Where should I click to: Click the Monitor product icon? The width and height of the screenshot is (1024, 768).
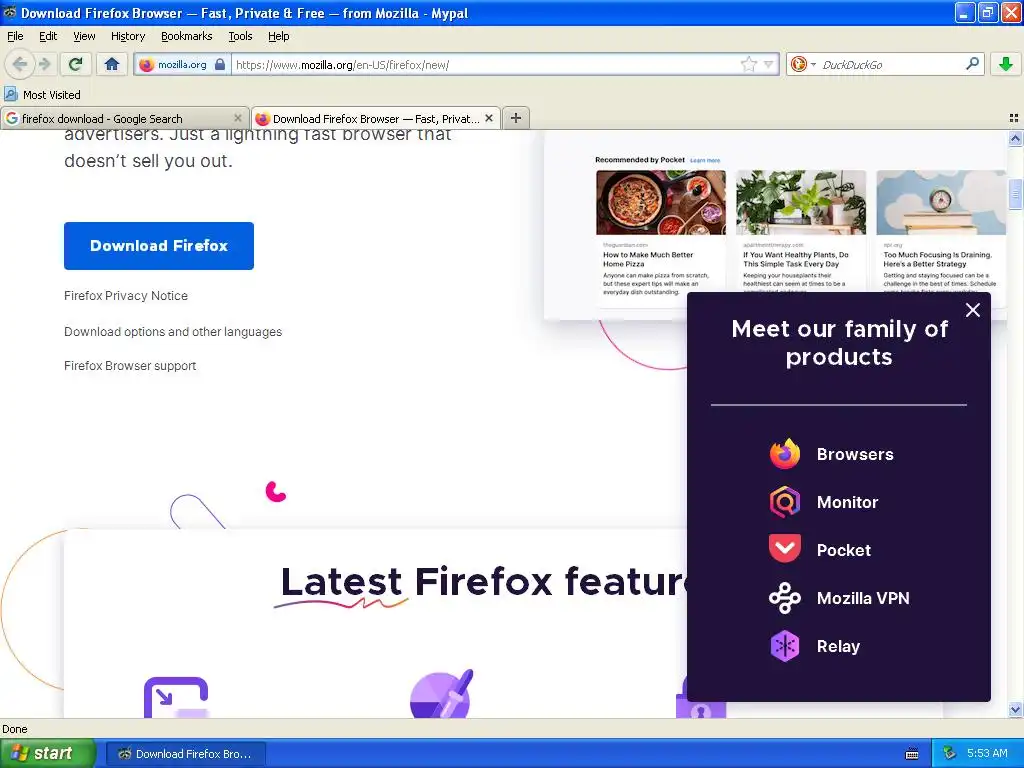click(785, 502)
